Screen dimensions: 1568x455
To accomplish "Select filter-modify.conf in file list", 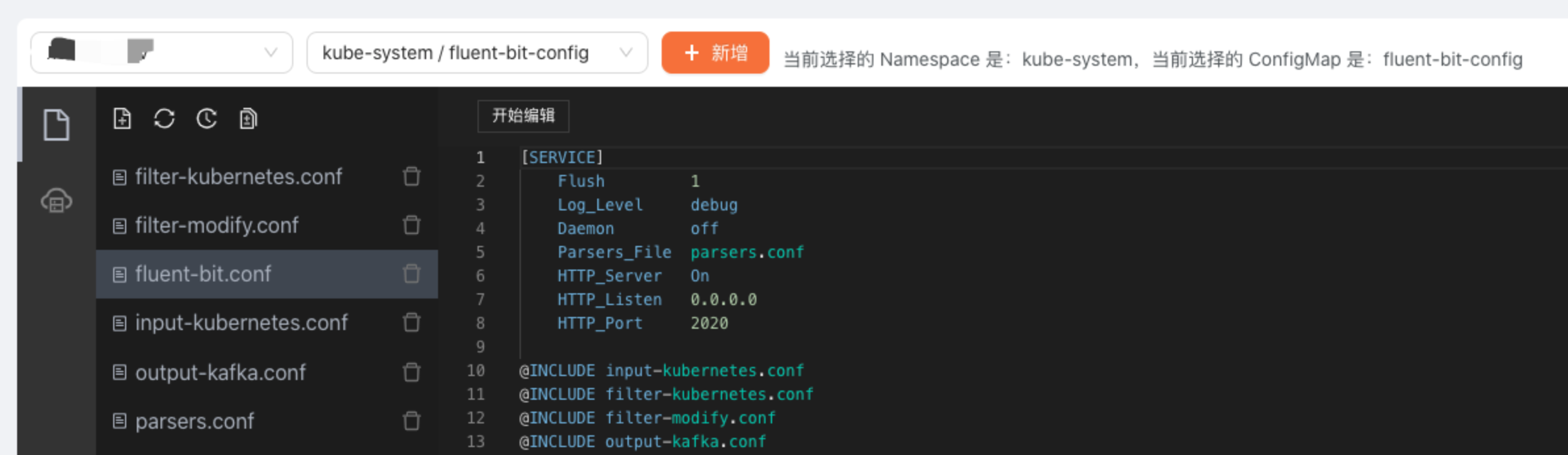I will point(267,225).
